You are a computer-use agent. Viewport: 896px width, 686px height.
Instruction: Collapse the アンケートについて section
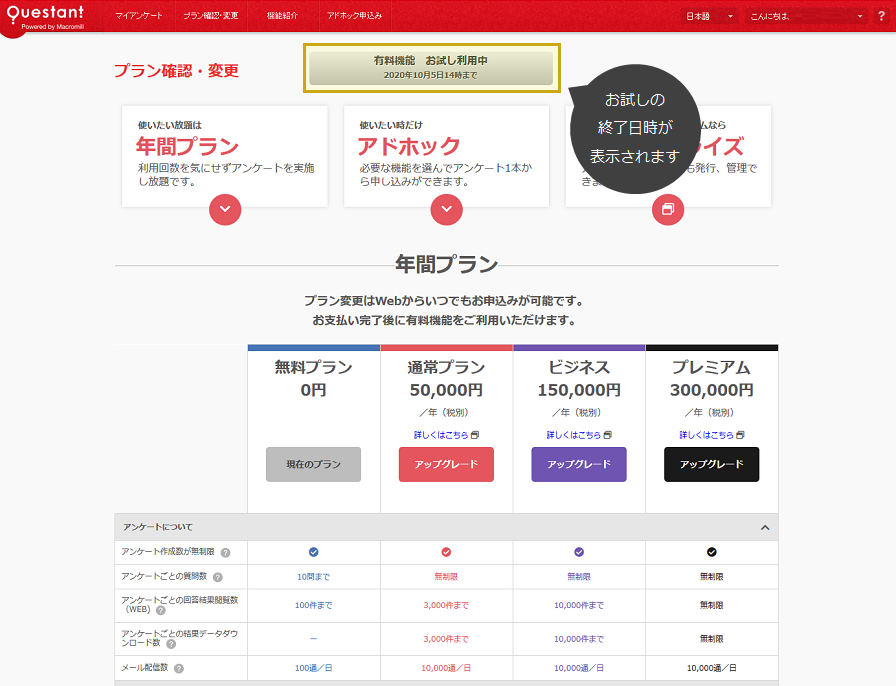click(765, 527)
